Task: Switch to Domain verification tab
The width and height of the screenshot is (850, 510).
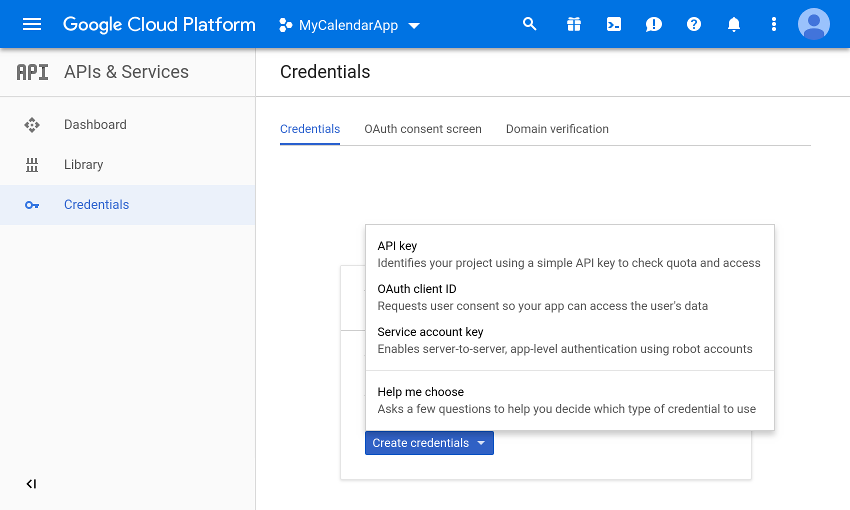Action: 557,129
